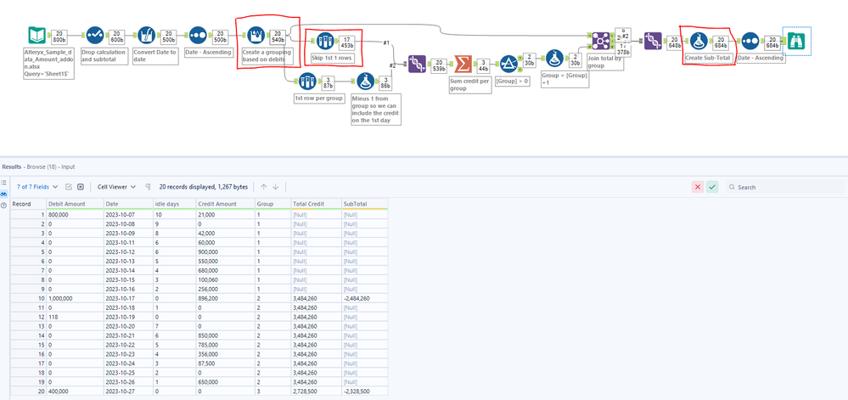
Task: Click the Debit Amount column header
Action: click(67, 204)
